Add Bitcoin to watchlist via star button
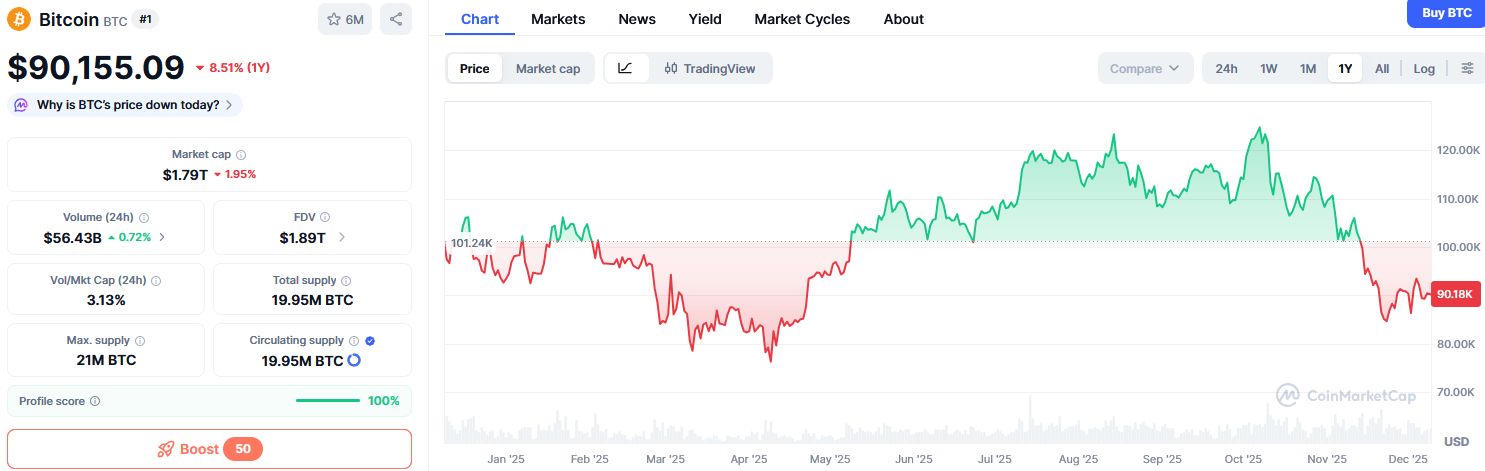Image resolution: width=1485 pixels, height=471 pixels. pyautogui.click(x=345, y=19)
